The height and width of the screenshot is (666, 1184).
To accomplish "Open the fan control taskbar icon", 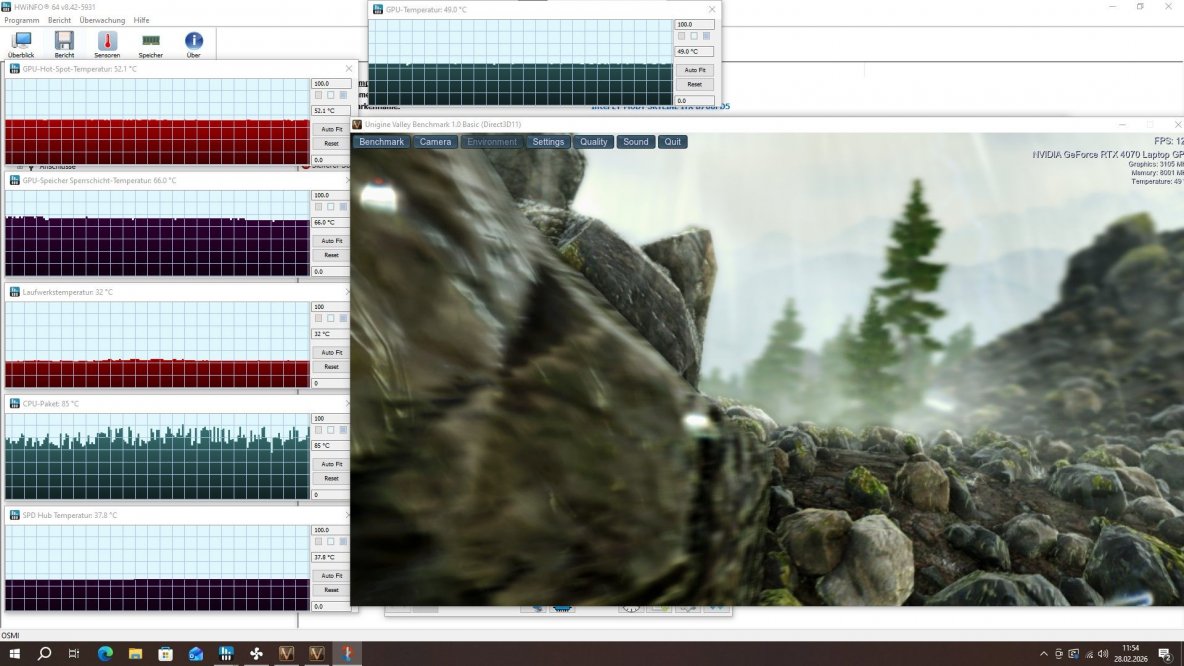I will pos(256,654).
